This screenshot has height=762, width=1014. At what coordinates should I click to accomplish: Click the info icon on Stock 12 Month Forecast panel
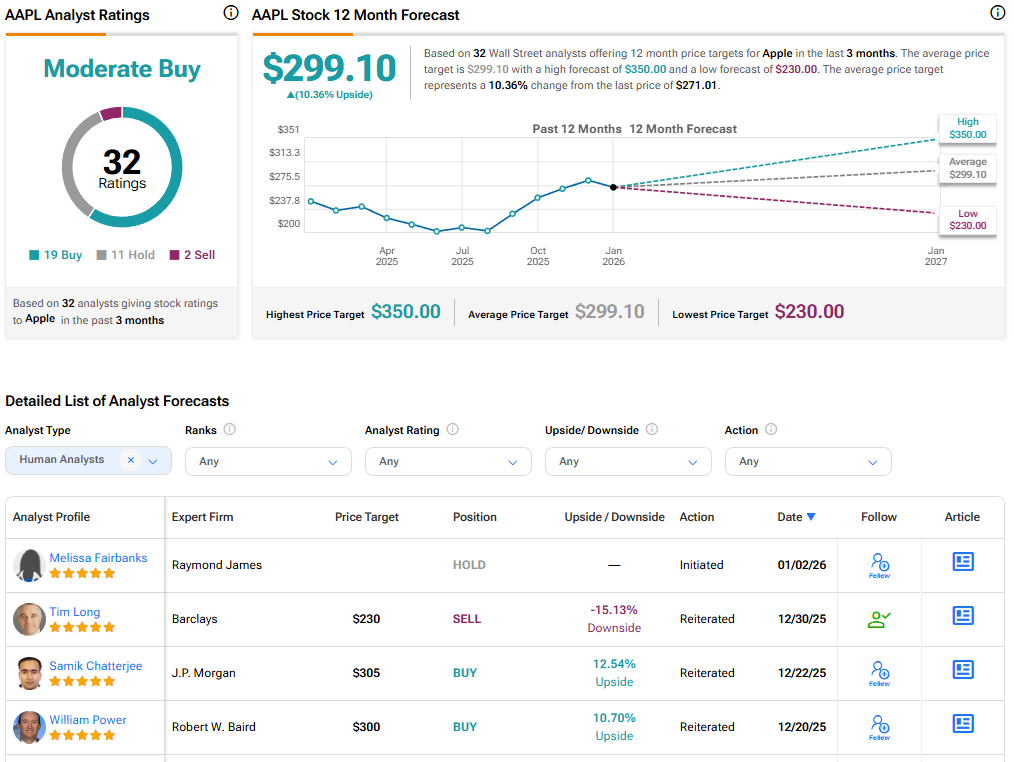[x=997, y=13]
